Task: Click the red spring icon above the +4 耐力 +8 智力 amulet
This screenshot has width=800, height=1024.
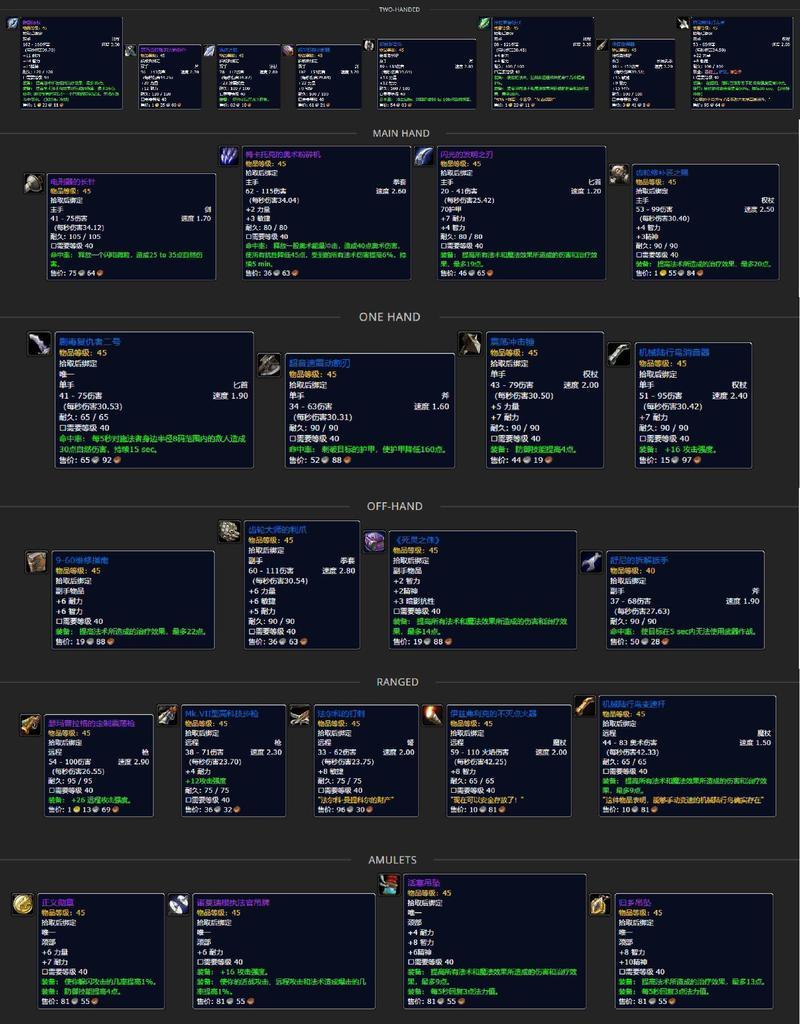Action: click(389, 885)
